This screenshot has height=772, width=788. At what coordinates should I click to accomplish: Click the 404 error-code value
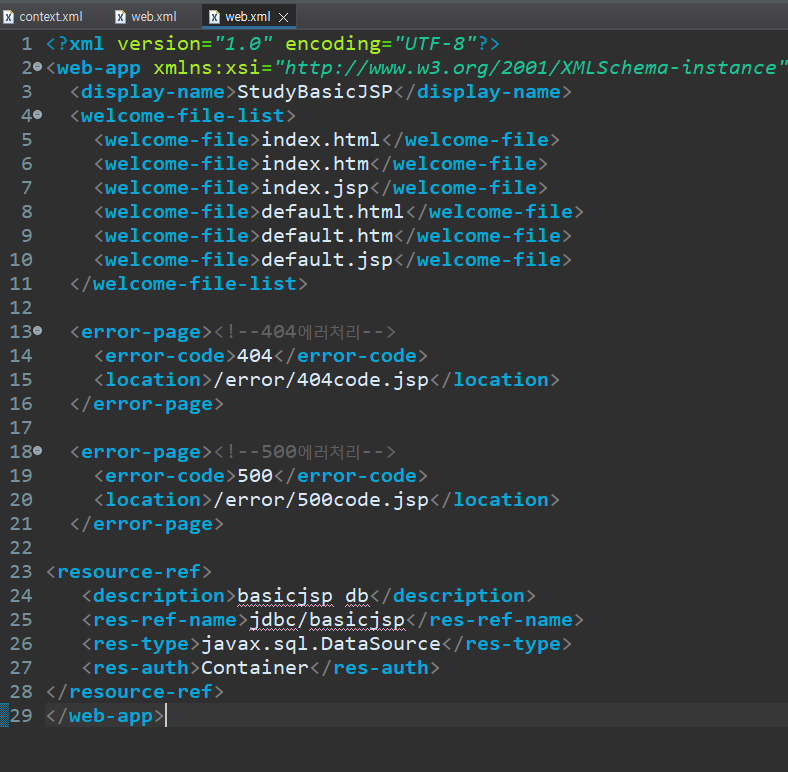(255, 356)
